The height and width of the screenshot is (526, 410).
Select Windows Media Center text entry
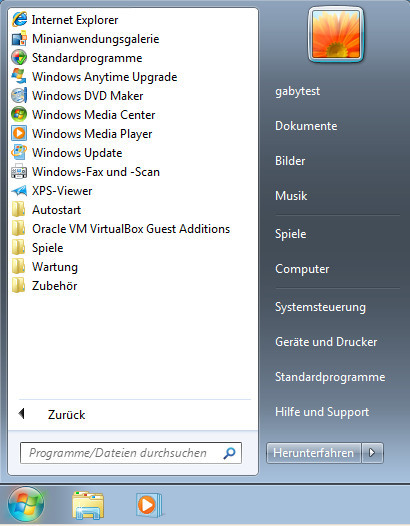(94, 115)
